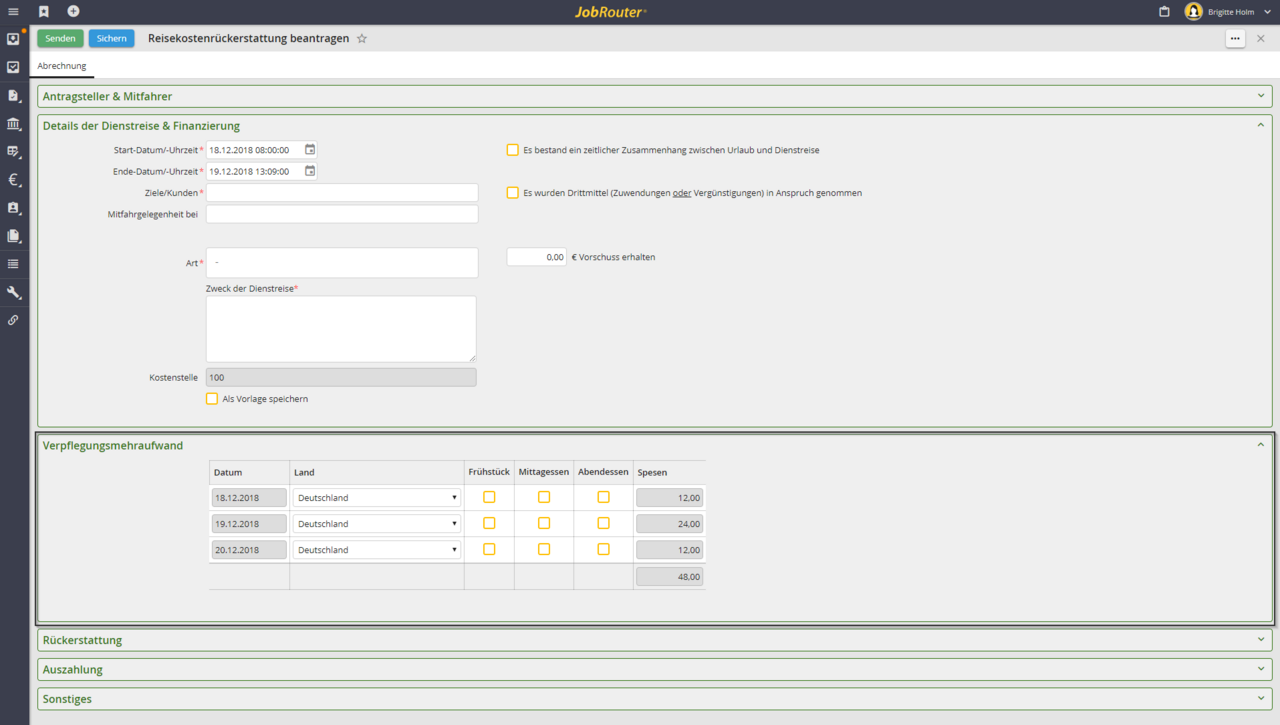The width and height of the screenshot is (1280, 725).
Task: Tick Mittagessen for 20.12.2018
Action: pos(544,549)
